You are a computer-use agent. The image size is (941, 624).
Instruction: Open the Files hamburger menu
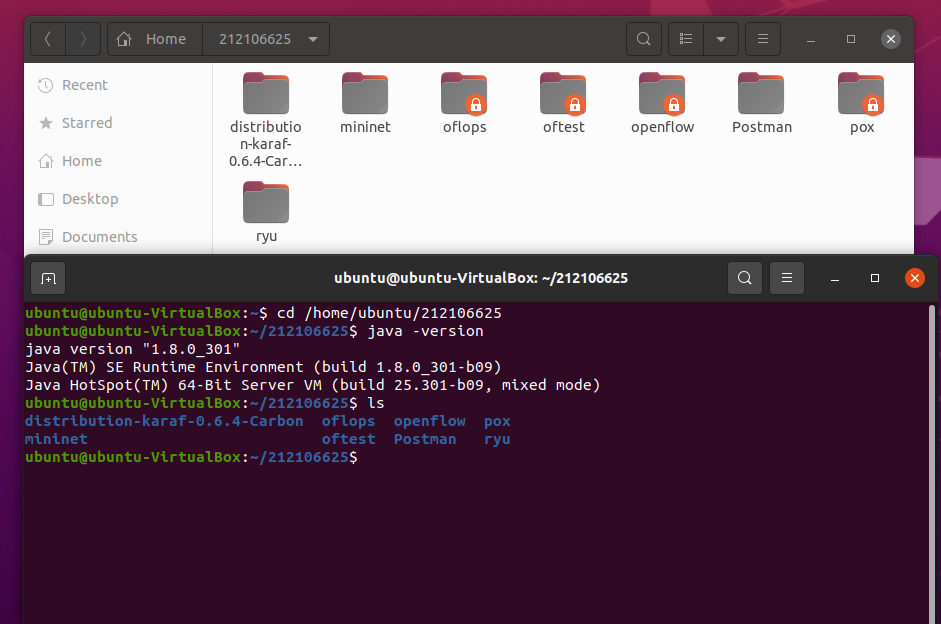pyautogui.click(x=763, y=39)
